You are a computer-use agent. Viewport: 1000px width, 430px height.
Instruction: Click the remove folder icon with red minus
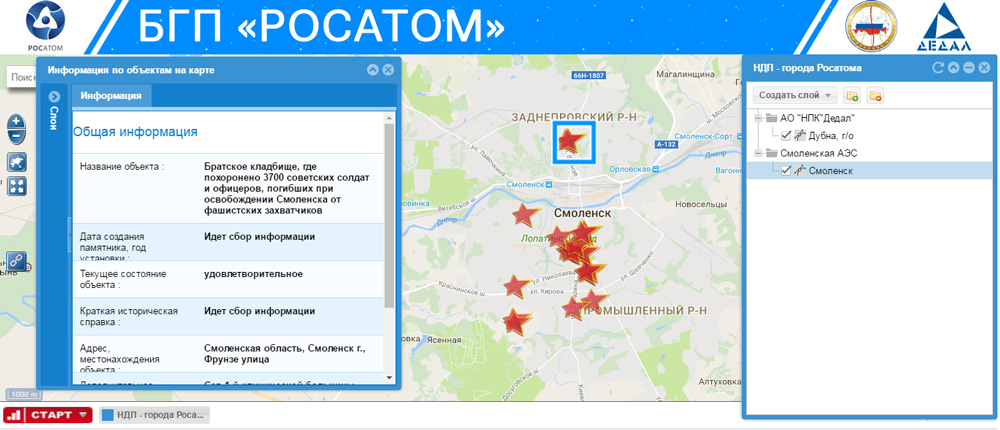tap(876, 96)
